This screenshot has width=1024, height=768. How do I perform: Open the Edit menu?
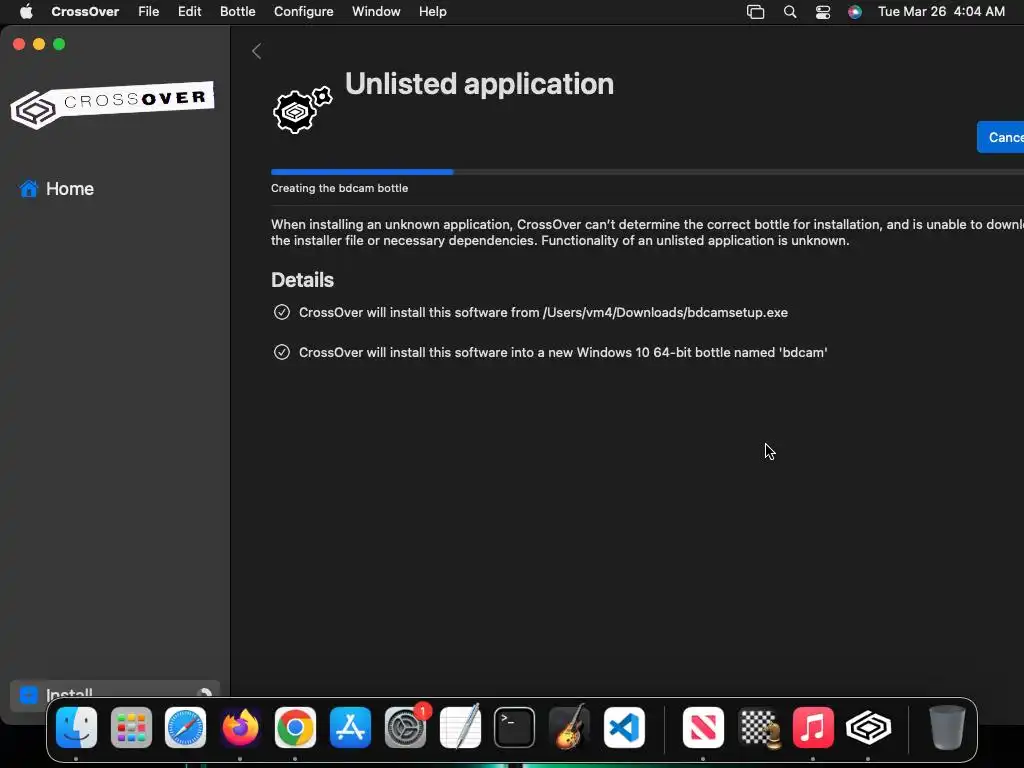(189, 11)
